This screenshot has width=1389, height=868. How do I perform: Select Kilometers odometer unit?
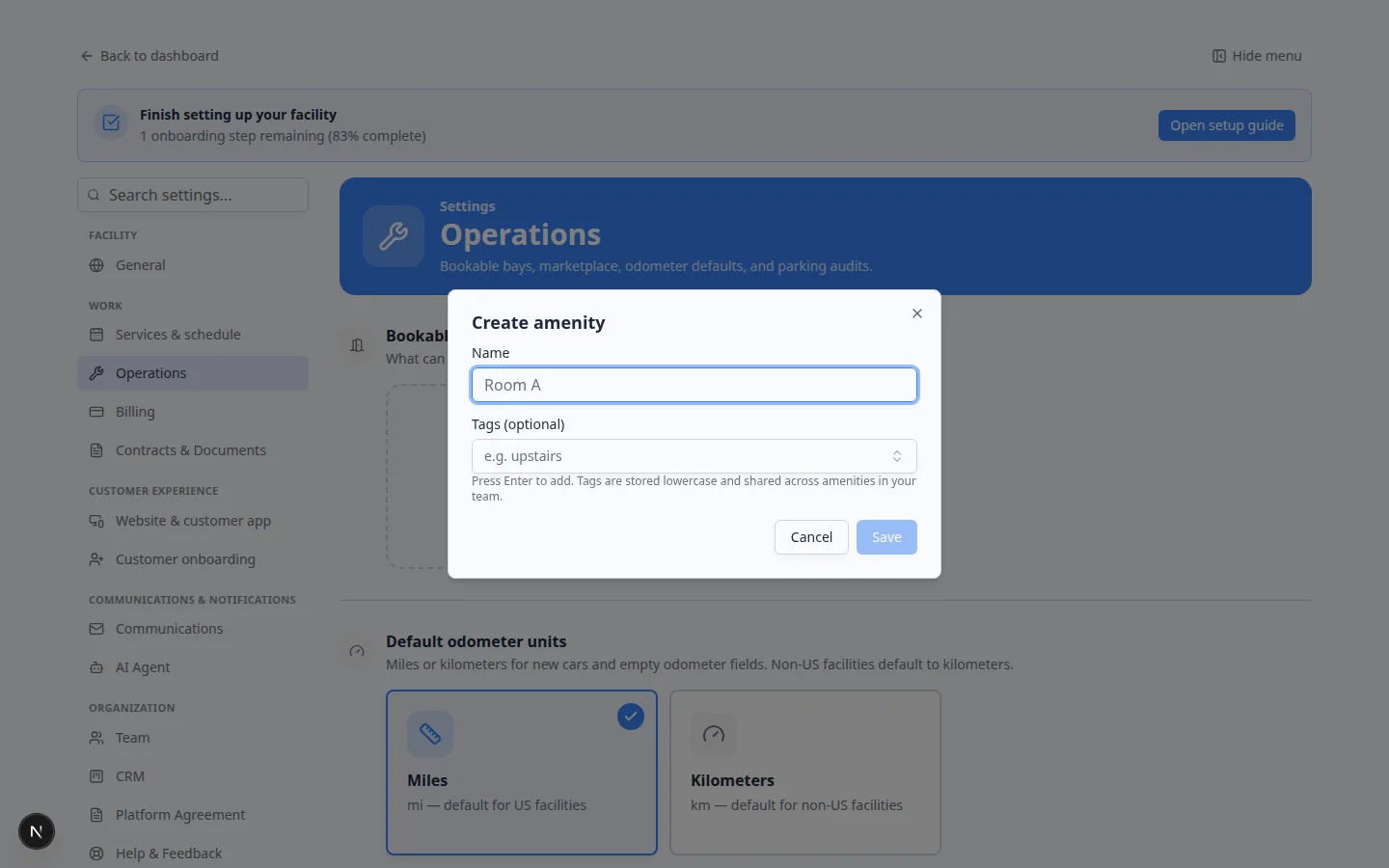pyautogui.click(x=805, y=773)
